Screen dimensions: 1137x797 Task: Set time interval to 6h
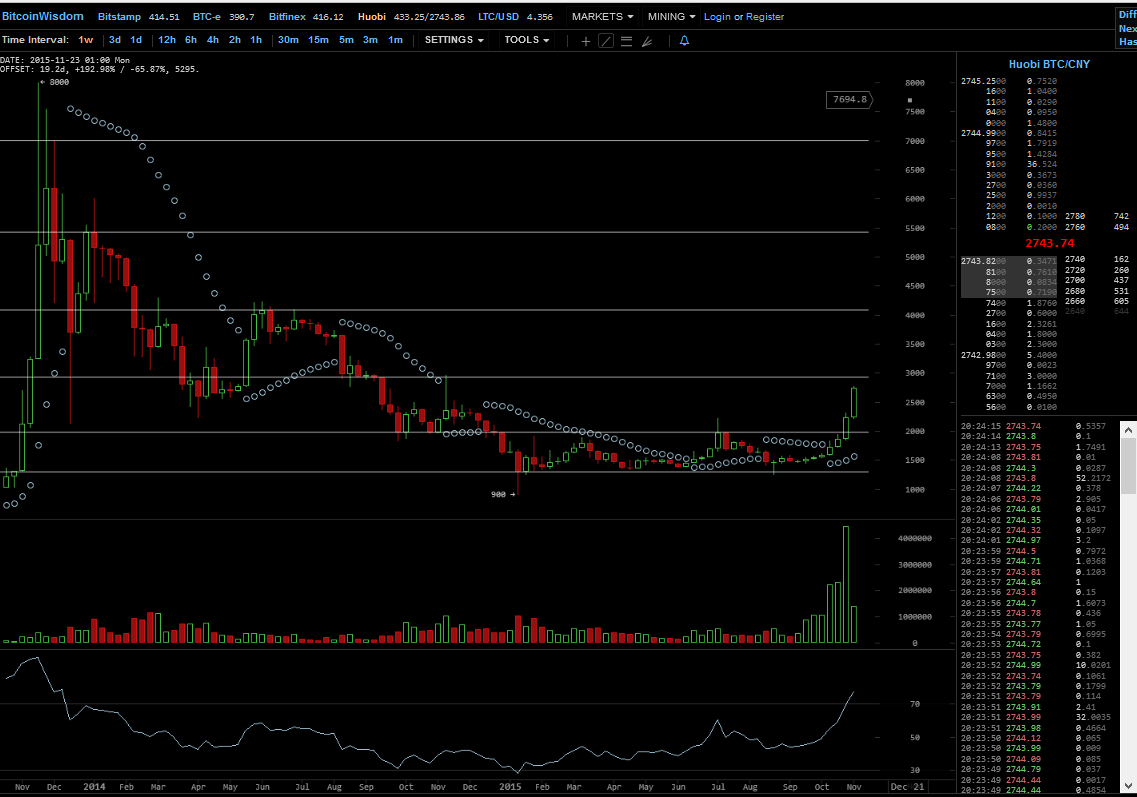pyautogui.click(x=191, y=40)
